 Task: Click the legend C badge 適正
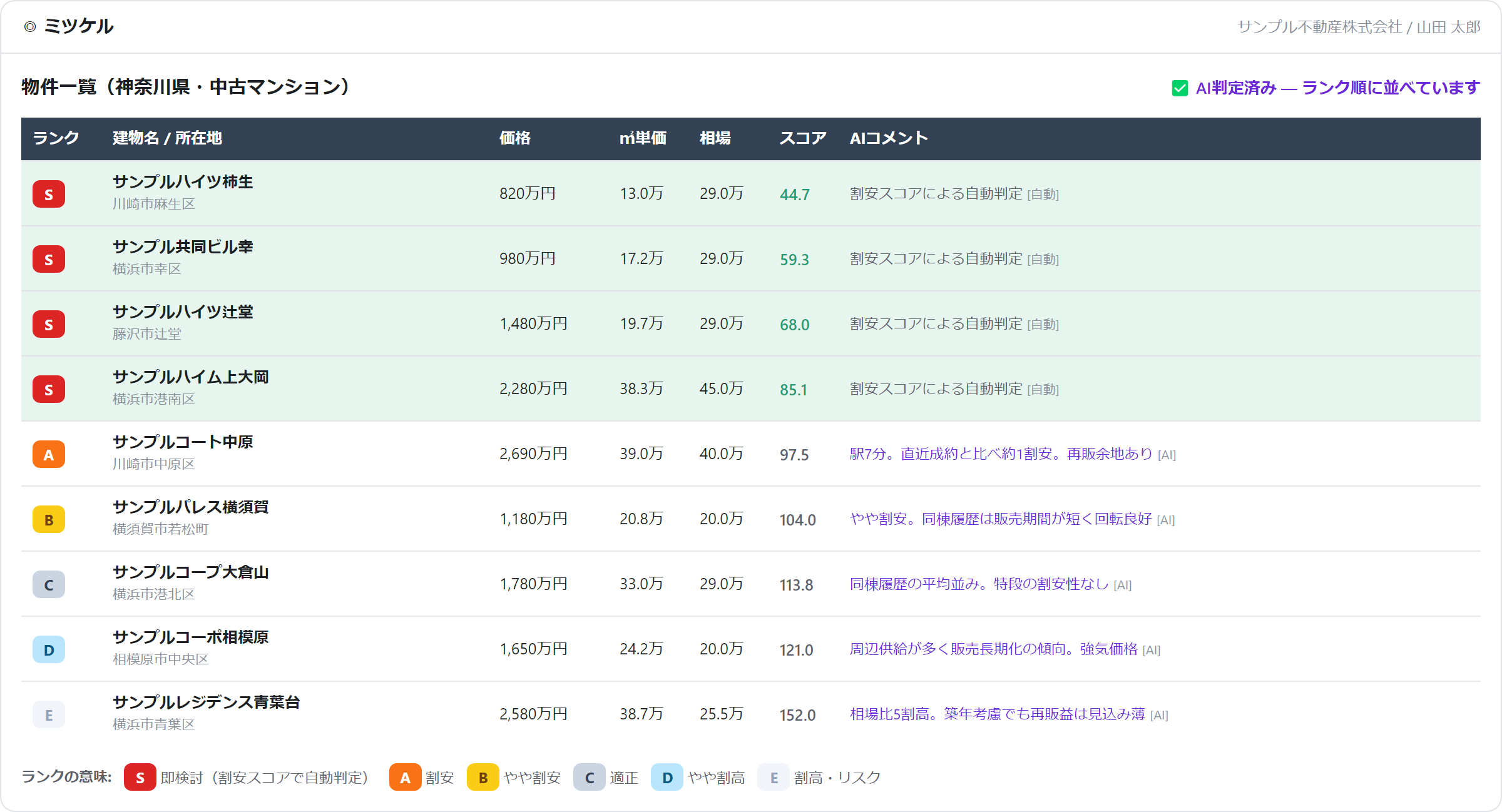click(x=590, y=777)
